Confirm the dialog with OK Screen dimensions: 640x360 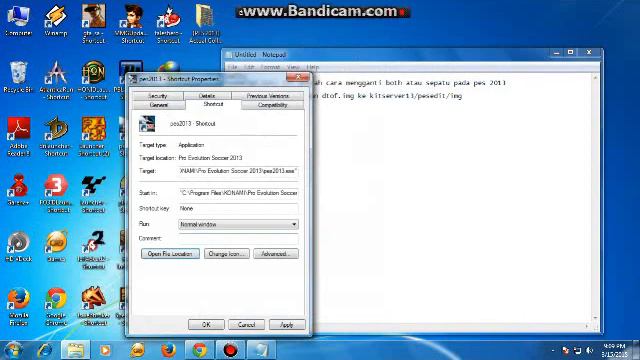click(x=206, y=324)
